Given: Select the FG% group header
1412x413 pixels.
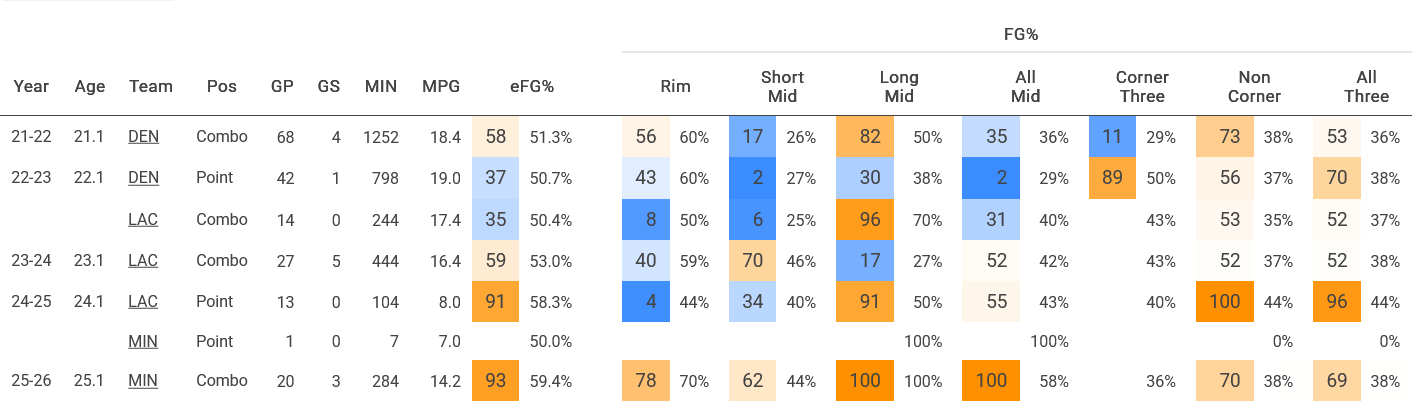Looking at the screenshot, I should [x=1021, y=35].
